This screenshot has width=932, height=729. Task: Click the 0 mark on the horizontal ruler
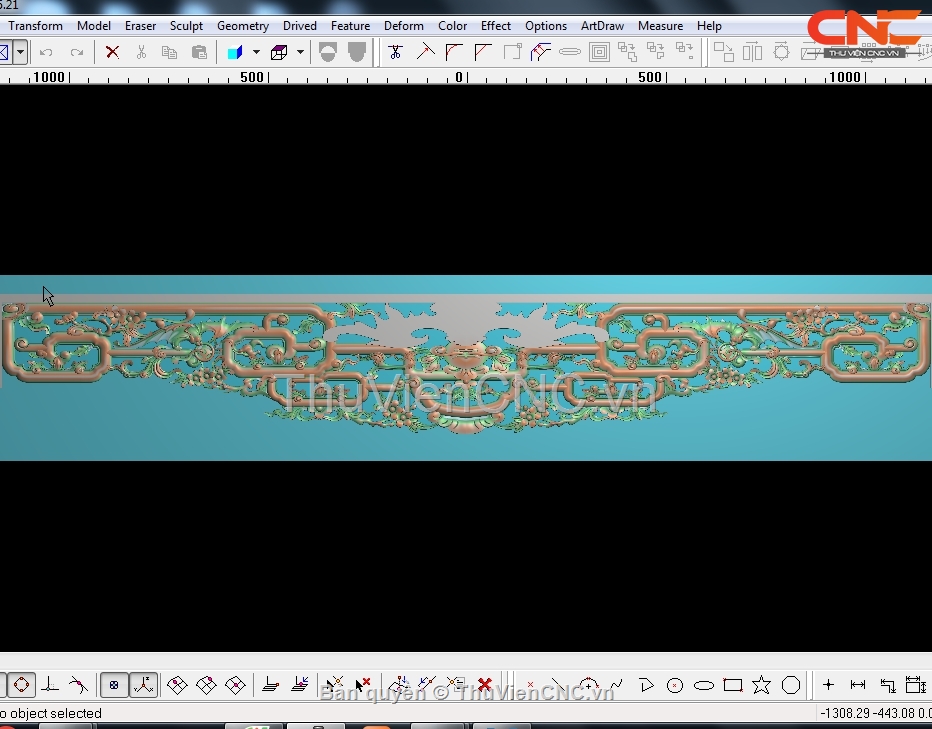[x=459, y=77]
